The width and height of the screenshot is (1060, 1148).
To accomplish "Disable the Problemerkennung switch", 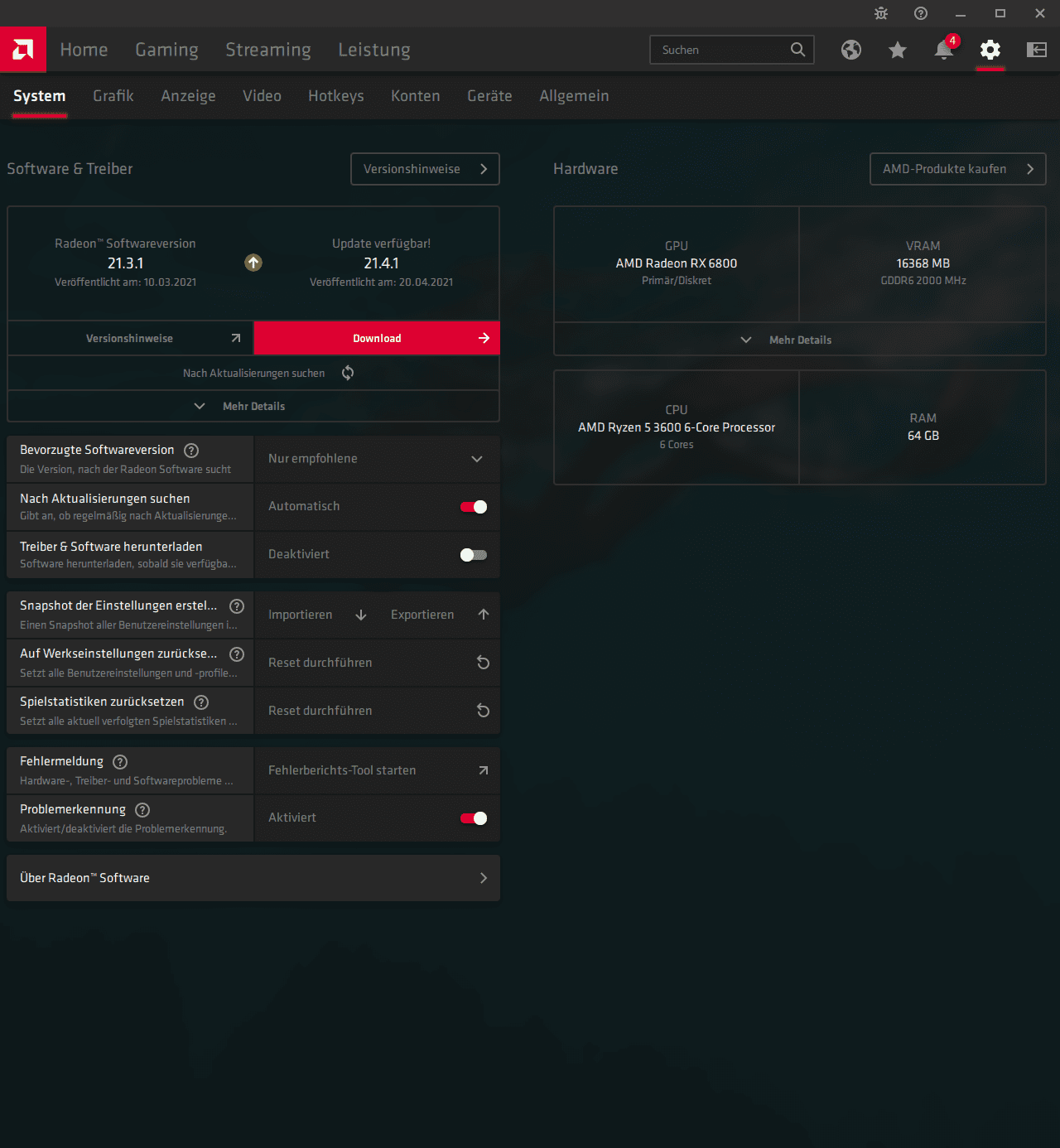I will point(474,818).
